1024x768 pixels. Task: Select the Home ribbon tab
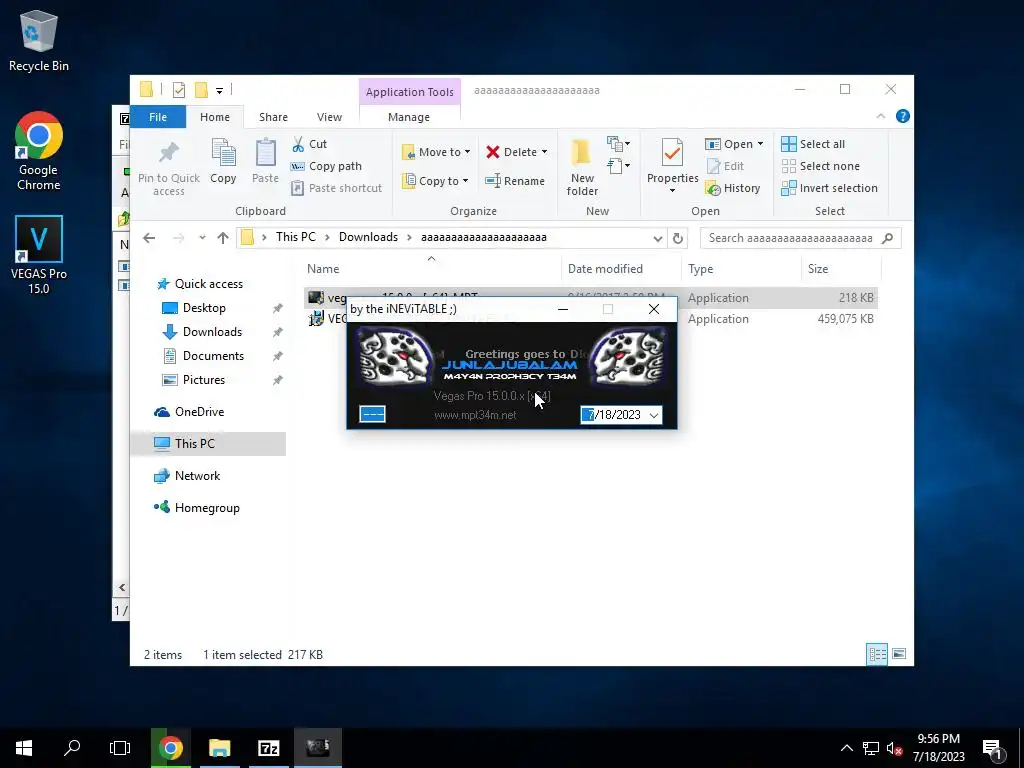coord(215,117)
